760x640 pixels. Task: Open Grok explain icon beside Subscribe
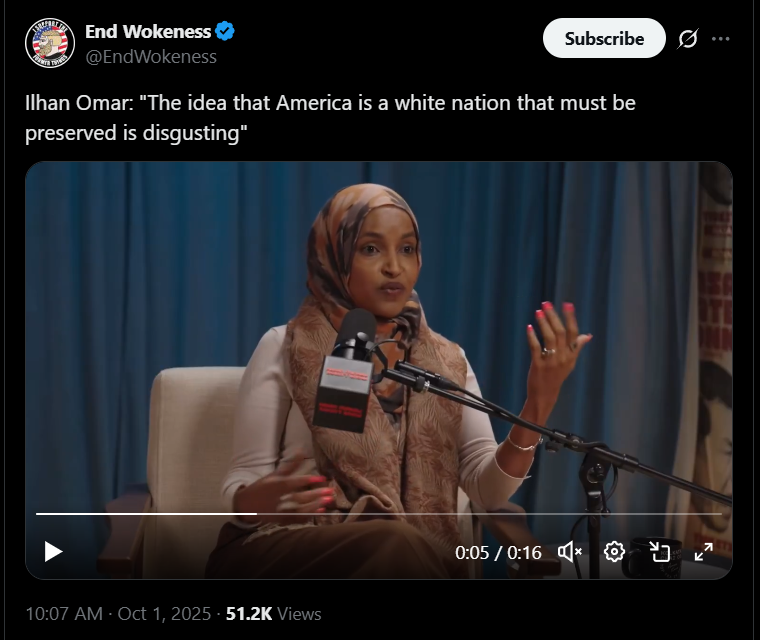click(x=688, y=39)
